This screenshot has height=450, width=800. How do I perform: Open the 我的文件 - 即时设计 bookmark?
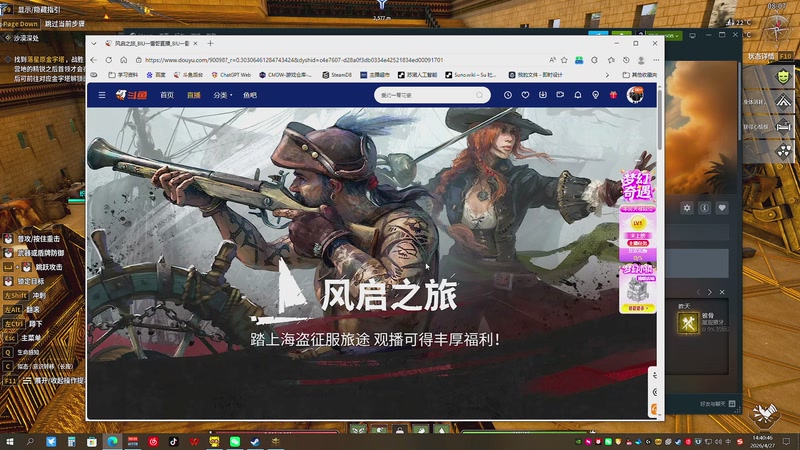(x=536, y=74)
